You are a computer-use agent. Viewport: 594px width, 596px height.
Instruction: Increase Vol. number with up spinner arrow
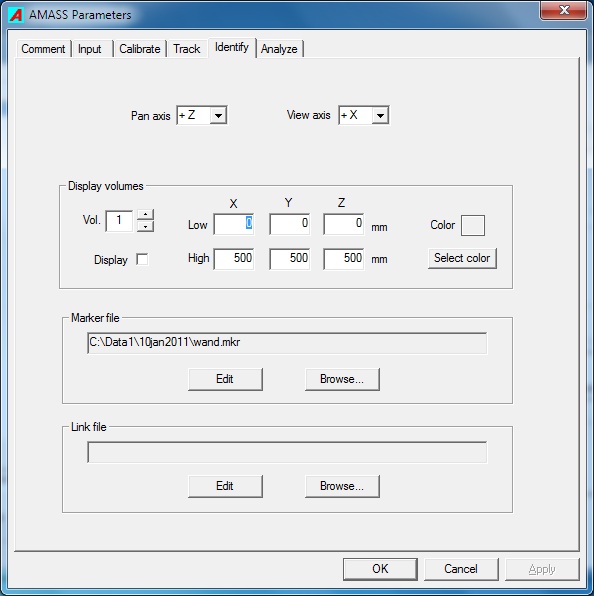(145, 215)
